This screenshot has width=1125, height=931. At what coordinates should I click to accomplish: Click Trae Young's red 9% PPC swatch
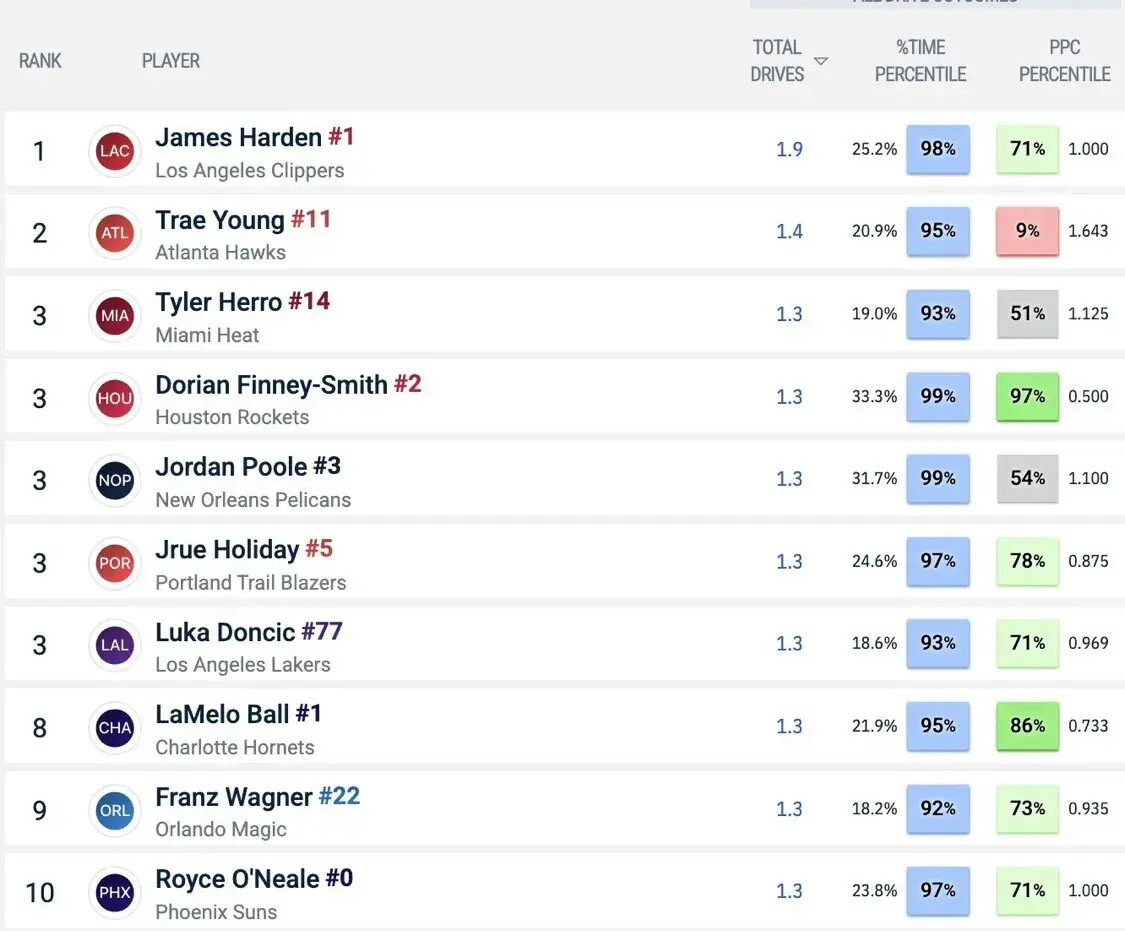pos(1027,231)
